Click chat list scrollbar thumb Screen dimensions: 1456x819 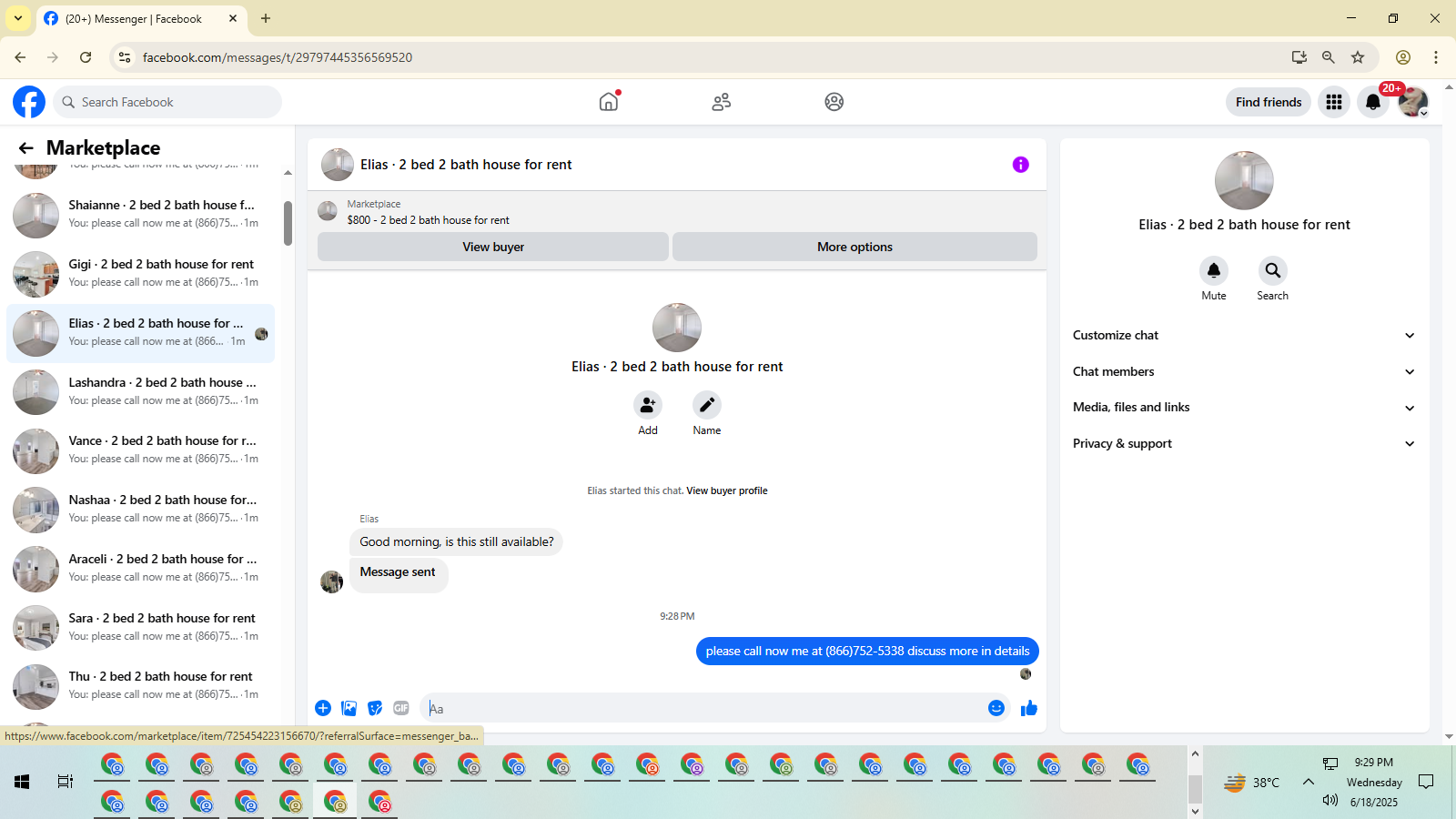(288, 223)
